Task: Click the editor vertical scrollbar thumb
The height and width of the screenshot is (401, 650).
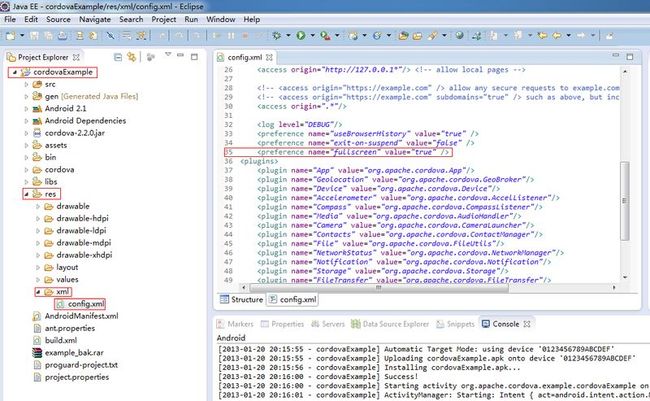Action: (x=625, y=200)
